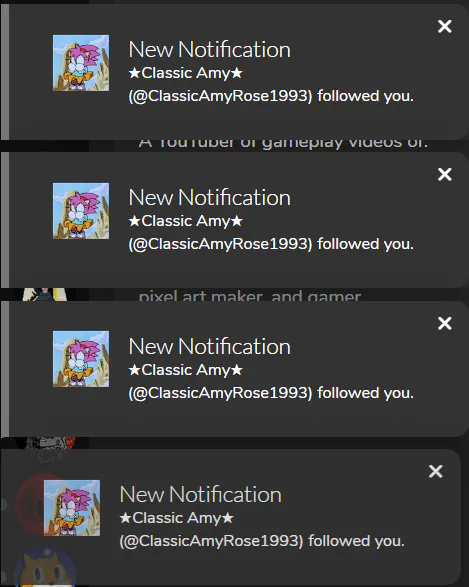Image resolution: width=469 pixels, height=587 pixels.
Task: Close the bottom notification with its X icon
Action: [x=436, y=471]
